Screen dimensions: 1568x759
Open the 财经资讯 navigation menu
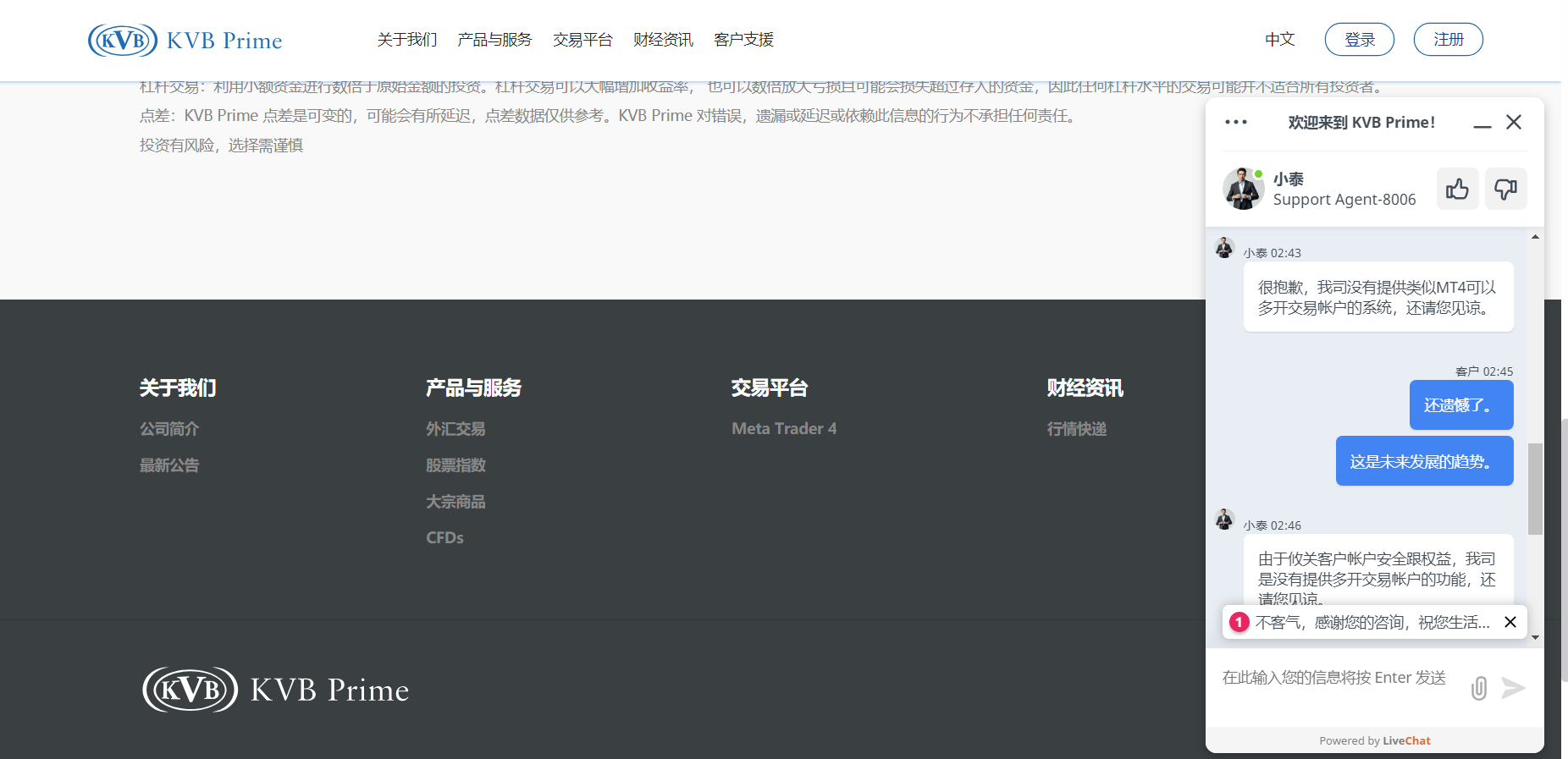click(663, 40)
